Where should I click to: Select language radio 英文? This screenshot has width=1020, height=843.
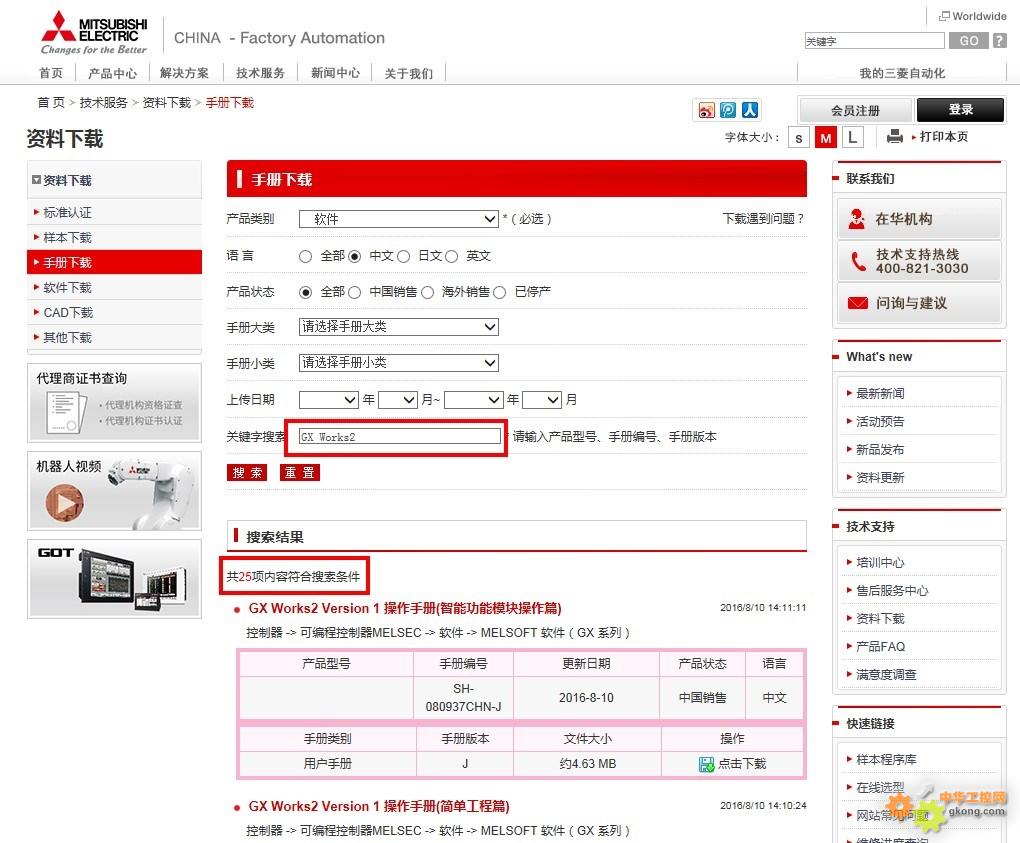[x=451, y=256]
